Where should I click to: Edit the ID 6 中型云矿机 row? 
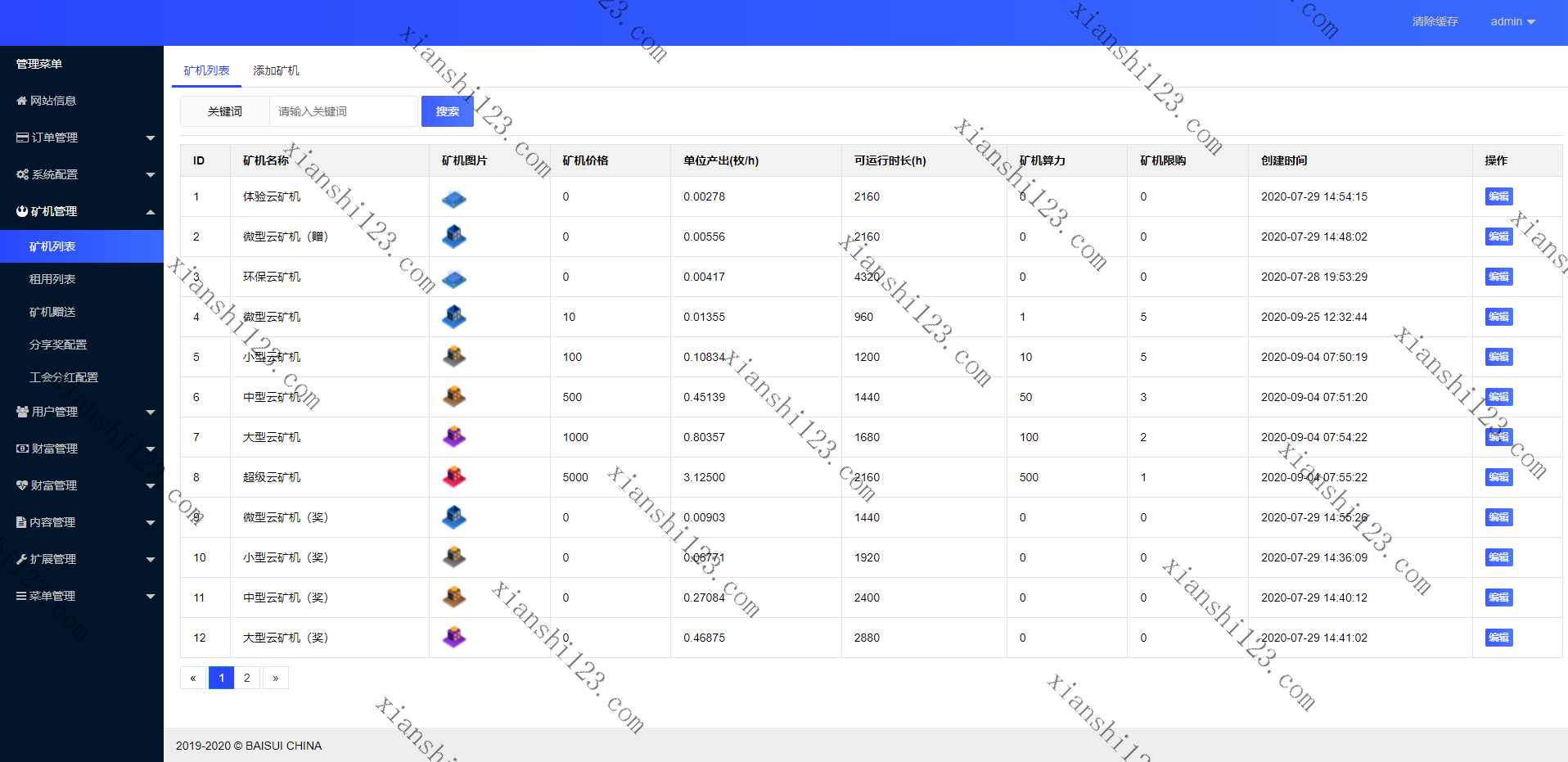pyautogui.click(x=1498, y=397)
